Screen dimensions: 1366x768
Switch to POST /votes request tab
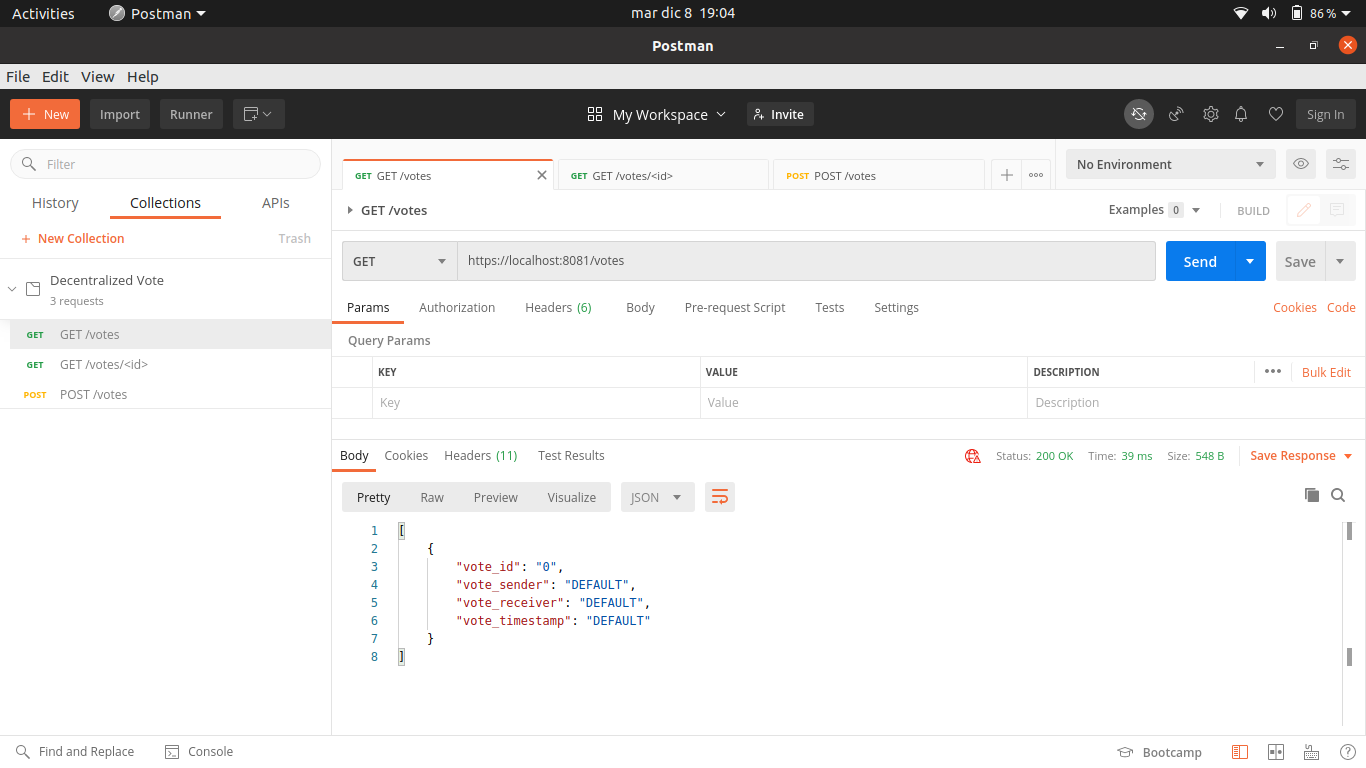tap(878, 175)
